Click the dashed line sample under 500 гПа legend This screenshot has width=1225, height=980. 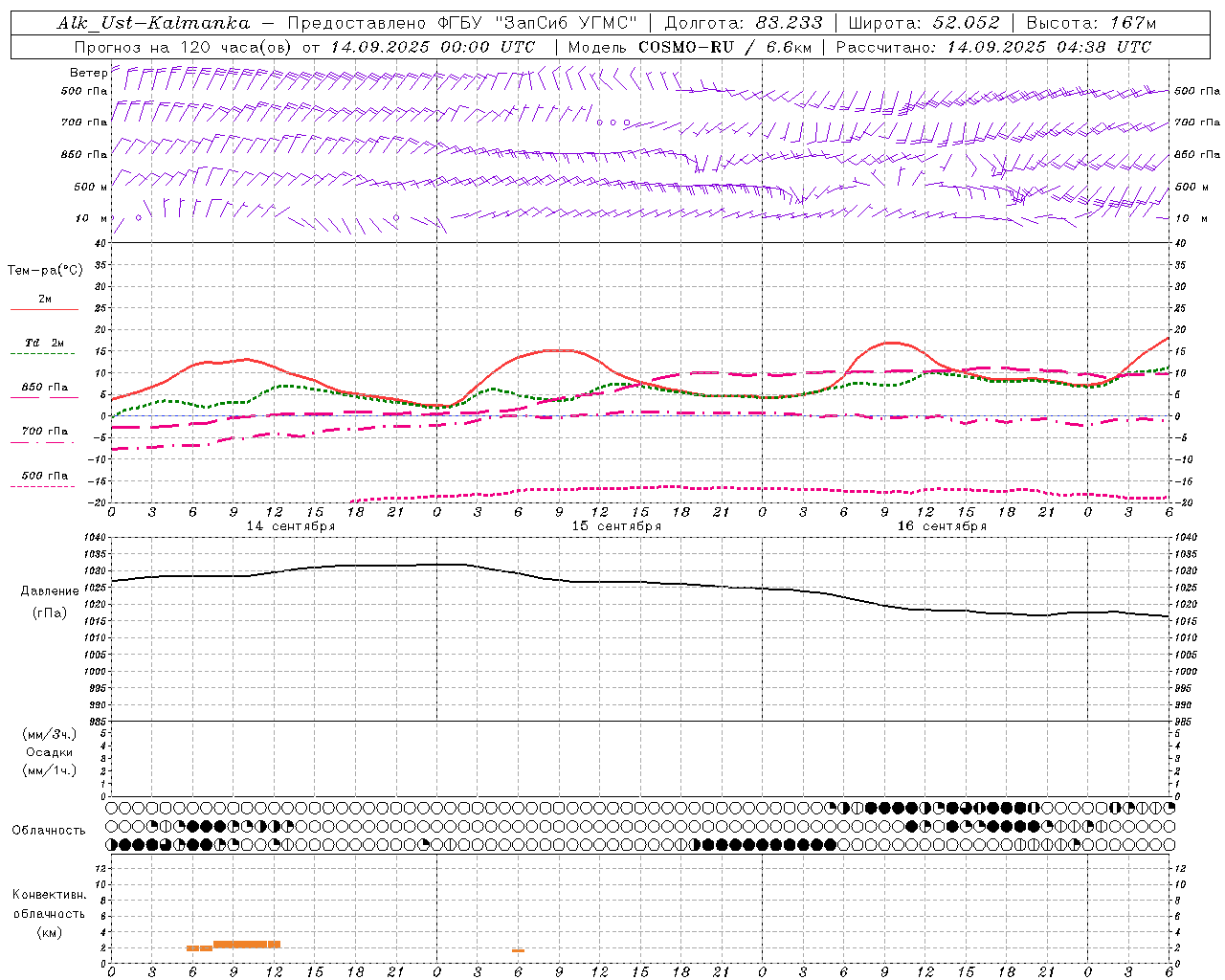tap(44, 486)
